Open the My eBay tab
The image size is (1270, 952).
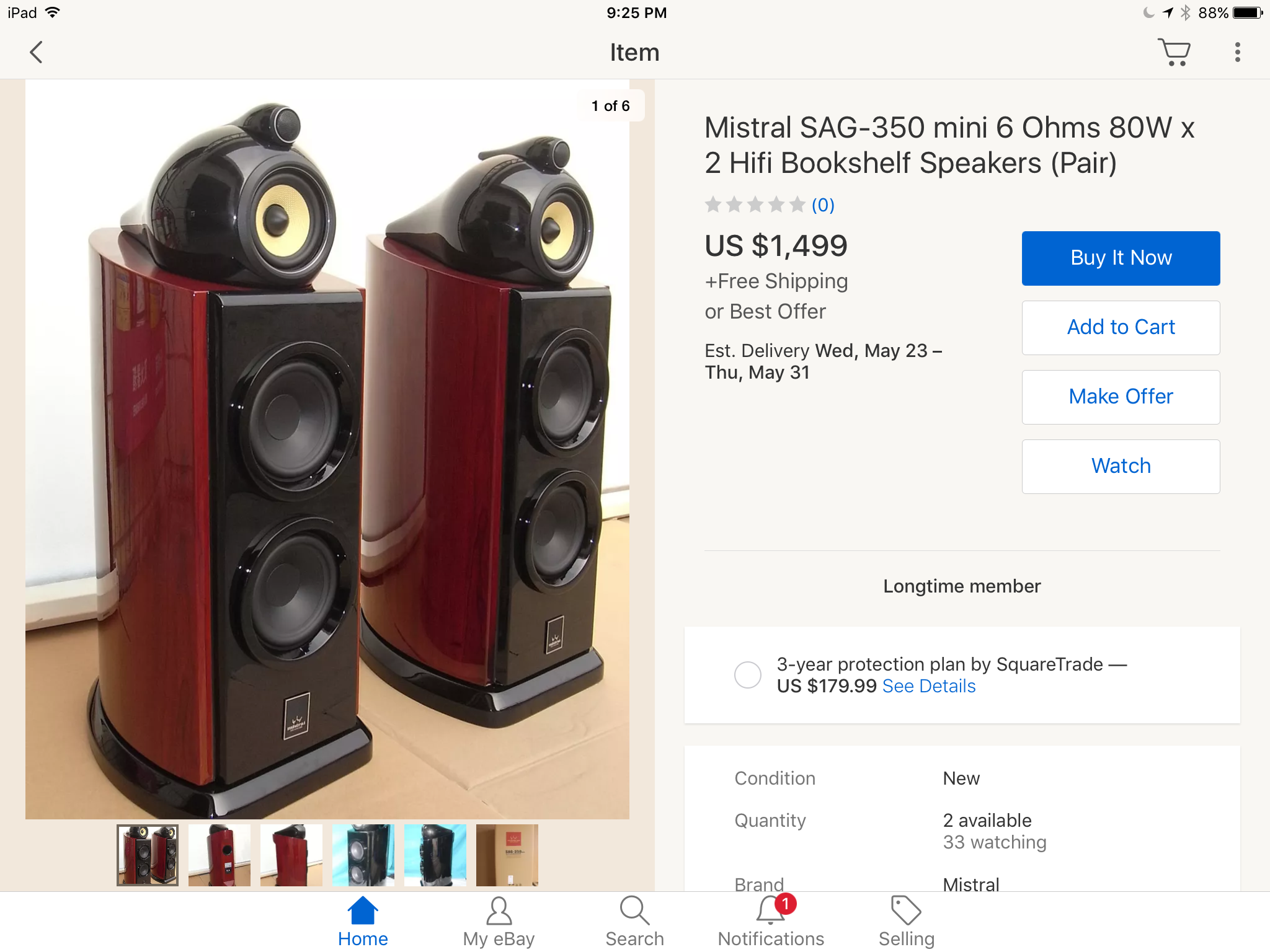pos(499,922)
